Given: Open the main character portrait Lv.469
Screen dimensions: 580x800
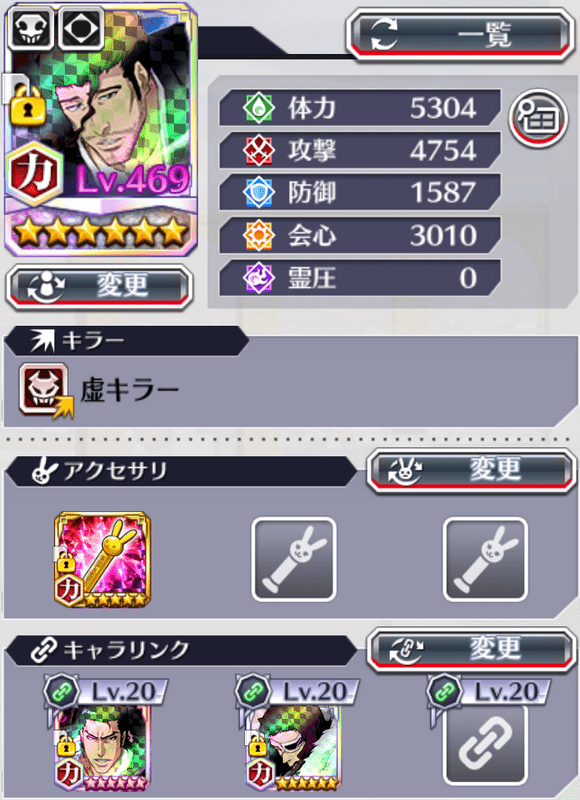Looking at the screenshot, I should [100, 130].
